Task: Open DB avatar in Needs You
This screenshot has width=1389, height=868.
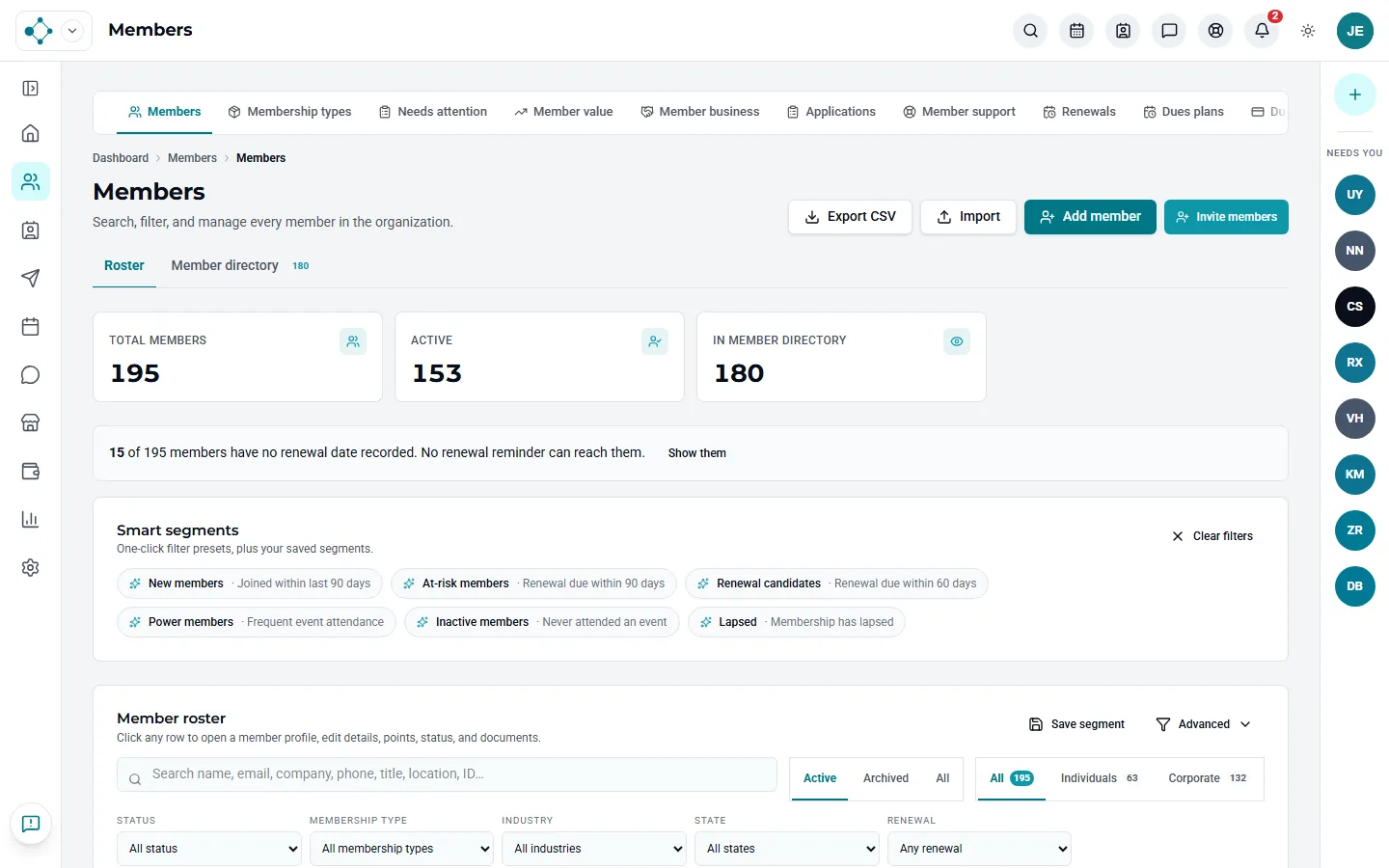Action: (x=1354, y=586)
